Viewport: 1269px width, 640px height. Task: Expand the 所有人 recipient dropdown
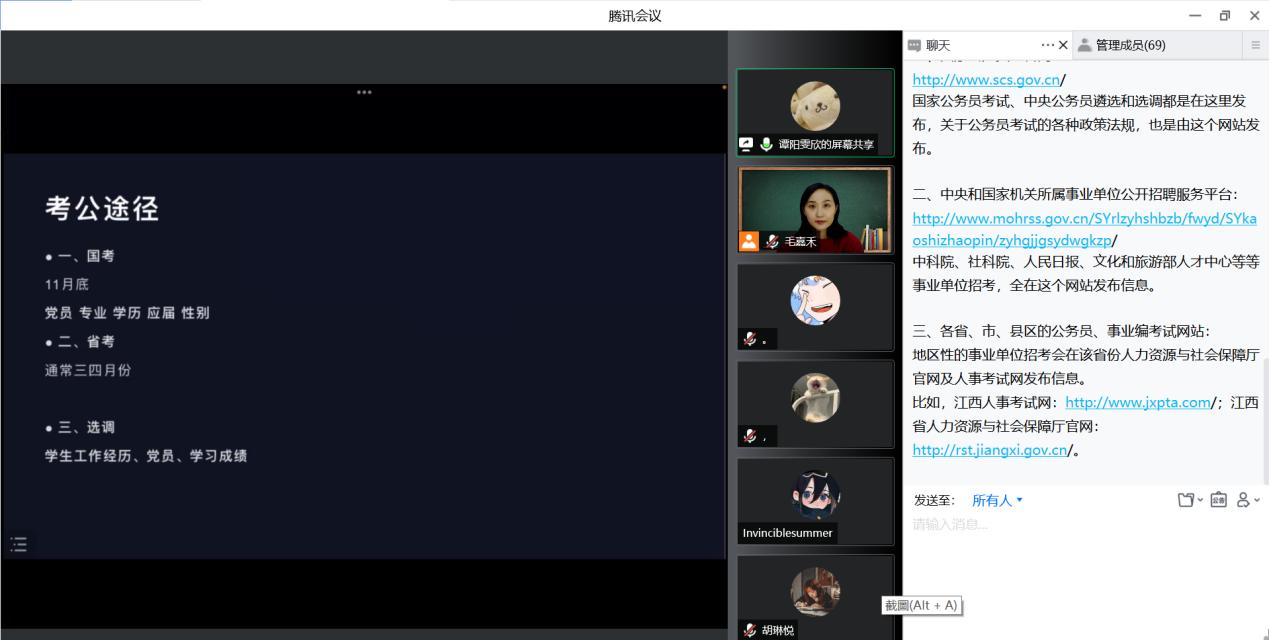point(997,500)
